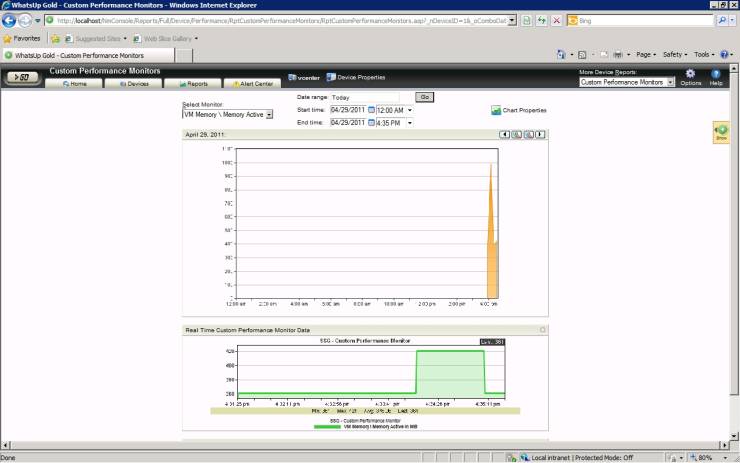Click the End date calendar icon
Image resolution: width=740 pixels, height=463 pixels.
click(371, 123)
